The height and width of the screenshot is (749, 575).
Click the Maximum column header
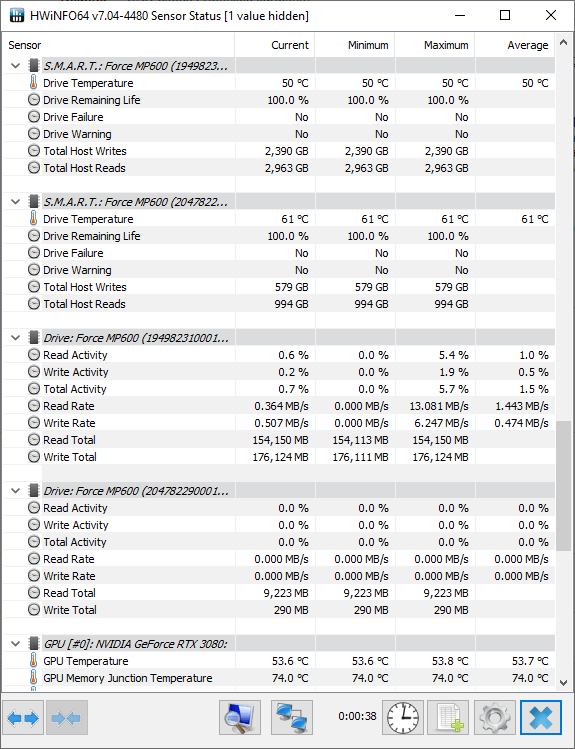435,45
